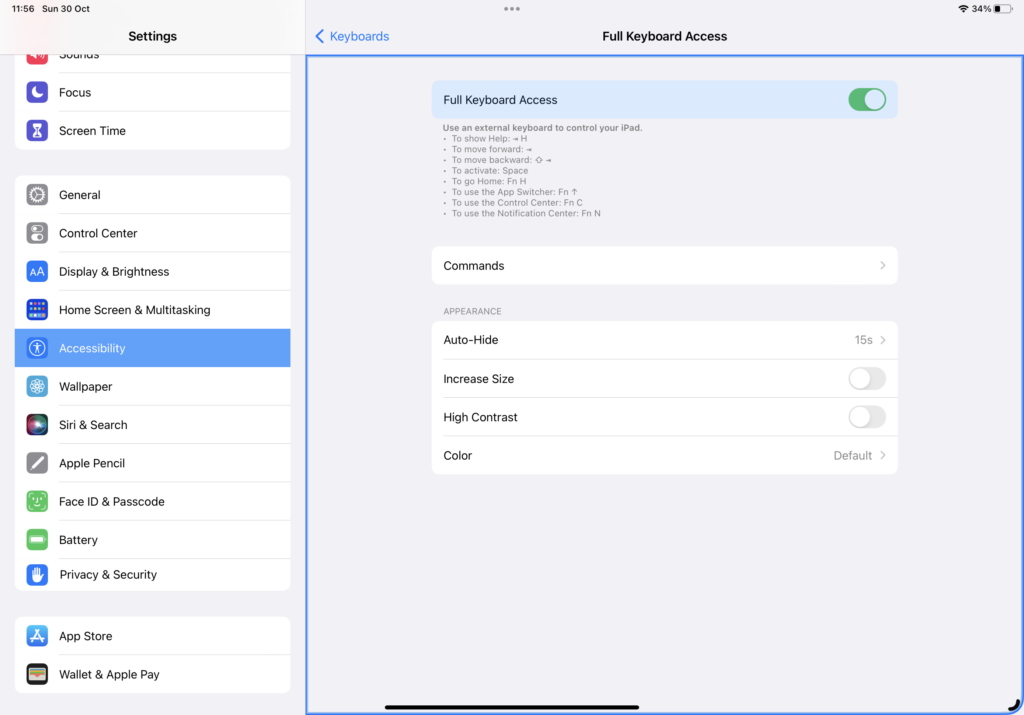Viewport: 1024px width, 715px height.
Task: Change the cursor Color from Default
Action: click(x=664, y=455)
